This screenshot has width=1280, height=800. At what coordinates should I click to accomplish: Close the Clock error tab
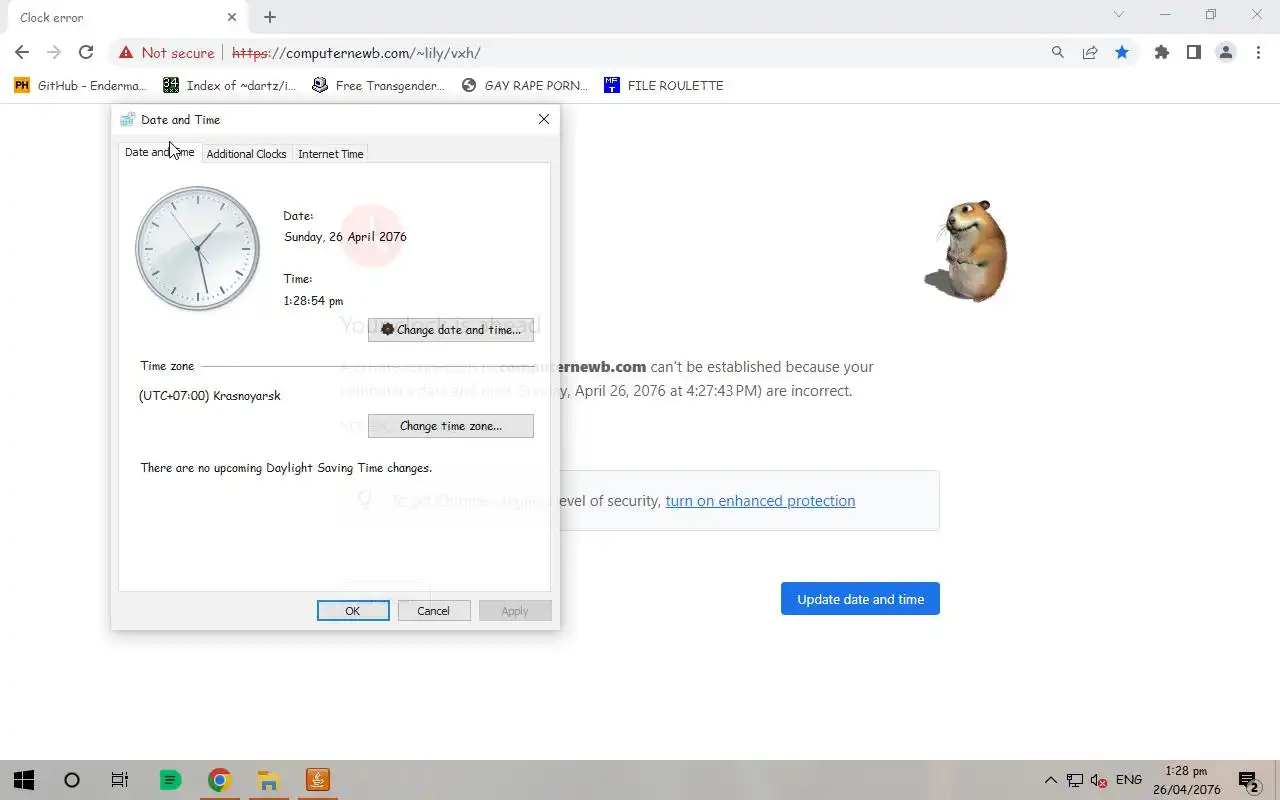(x=232, y=17)
